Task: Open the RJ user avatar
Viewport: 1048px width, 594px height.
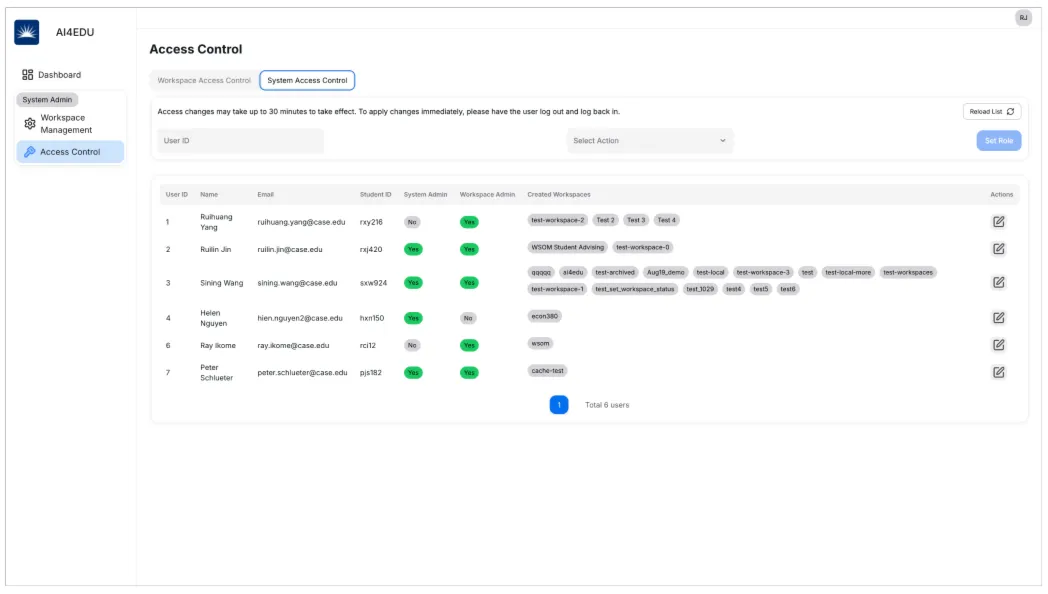Action: click(1023, 17)
